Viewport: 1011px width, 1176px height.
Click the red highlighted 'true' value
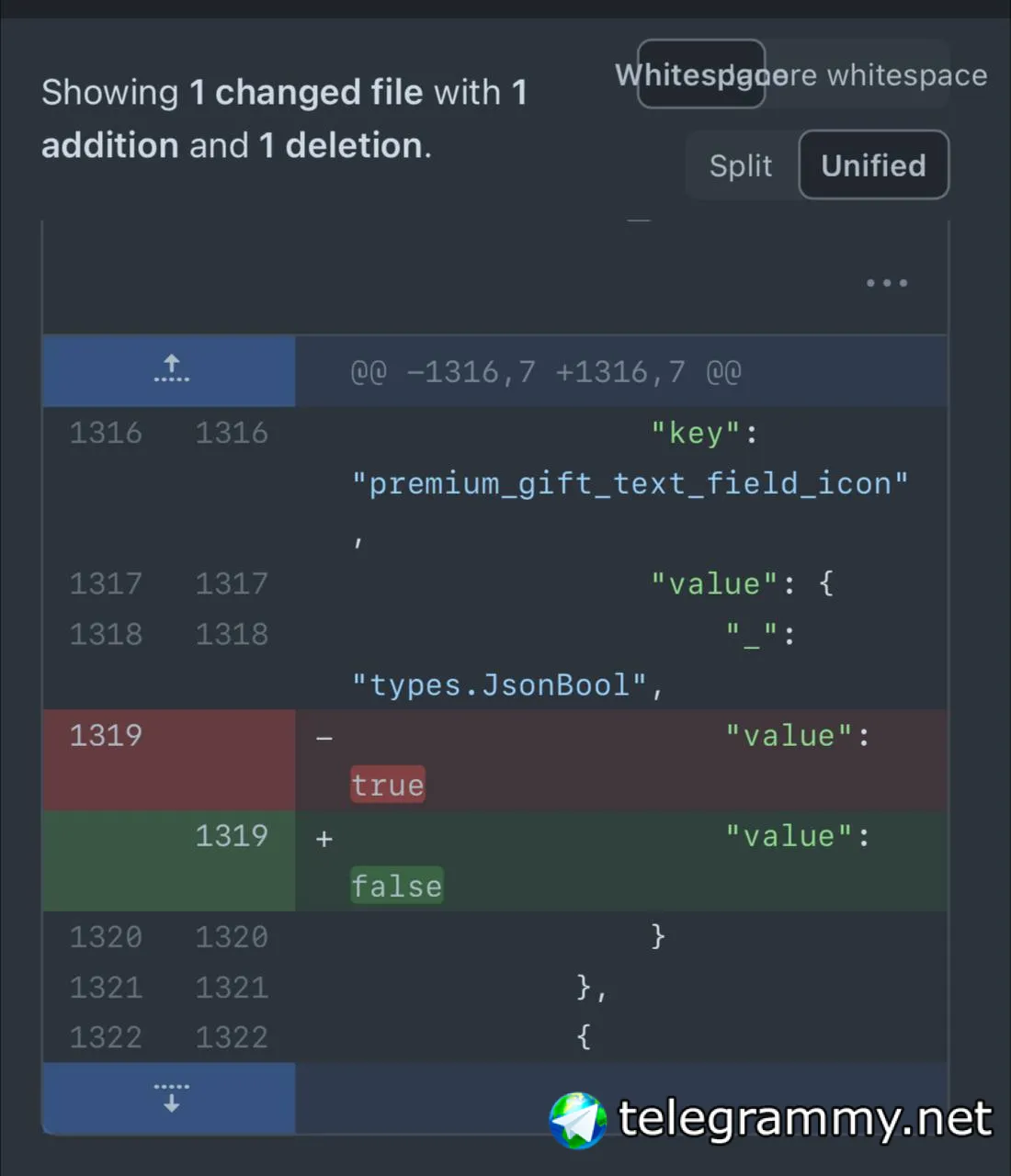(x=388, y=786)
